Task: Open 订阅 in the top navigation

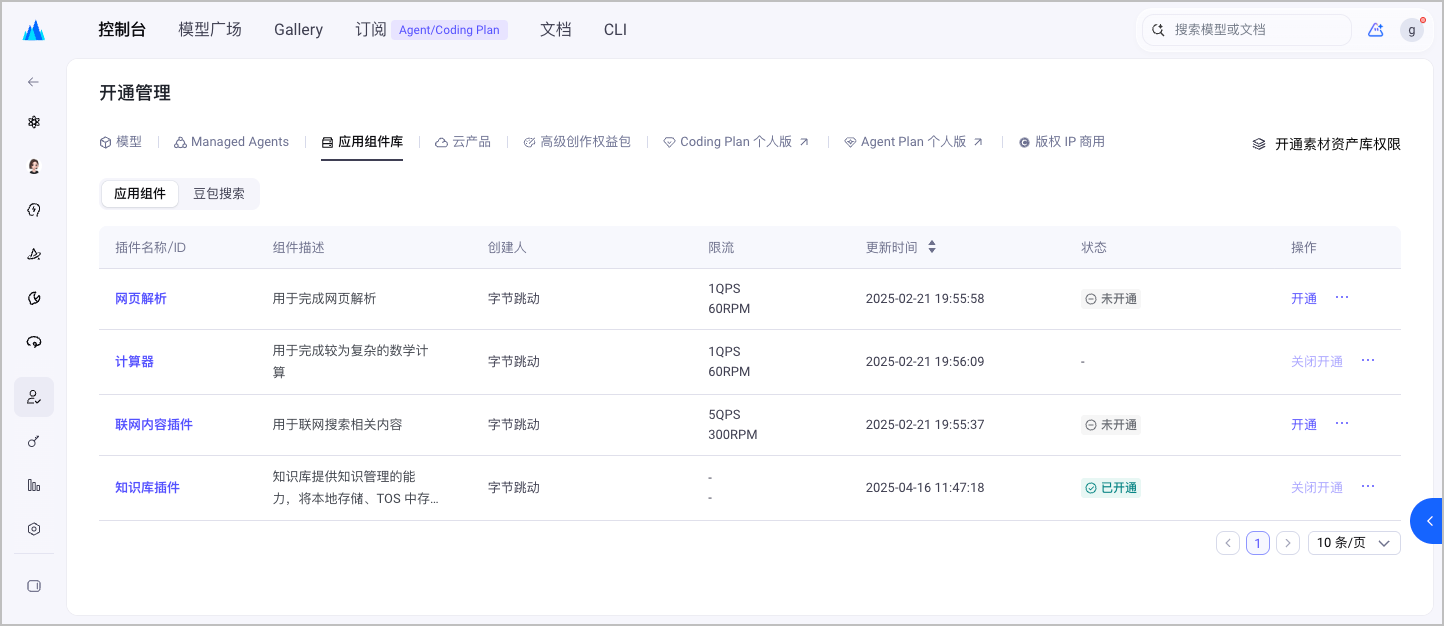Action: pos(371,30)
